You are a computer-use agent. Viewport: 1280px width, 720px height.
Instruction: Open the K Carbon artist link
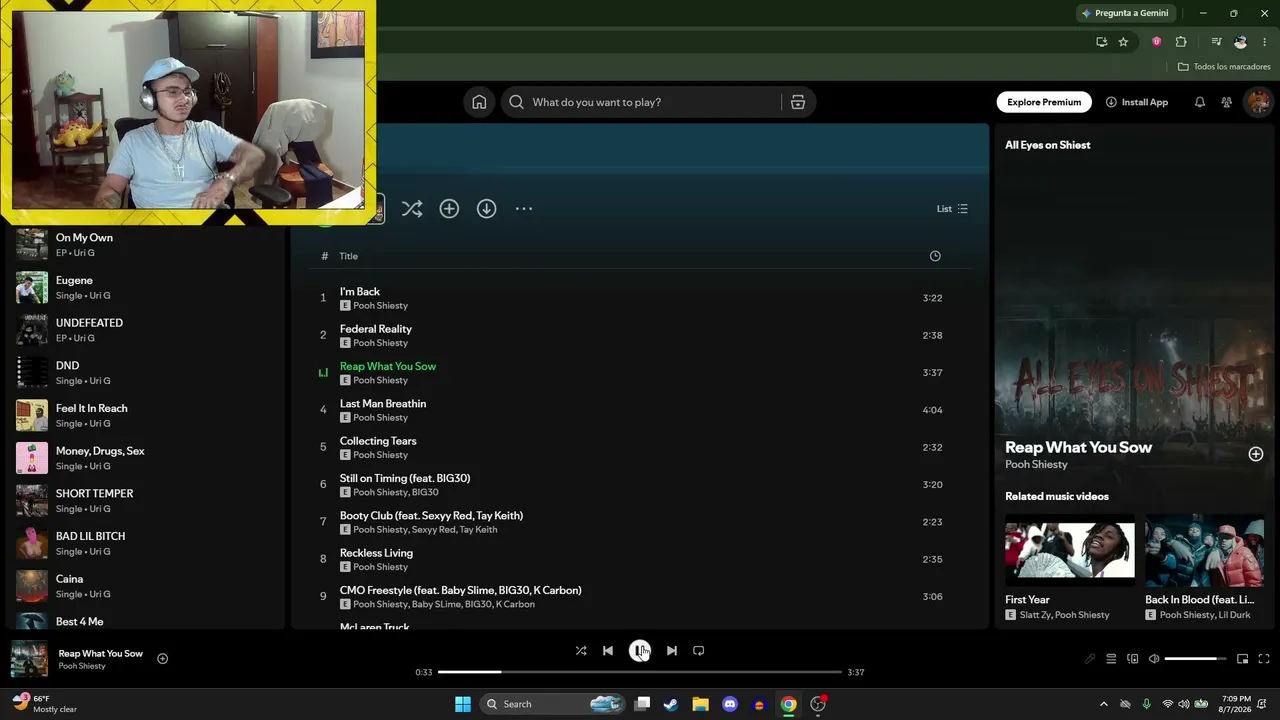515,605
